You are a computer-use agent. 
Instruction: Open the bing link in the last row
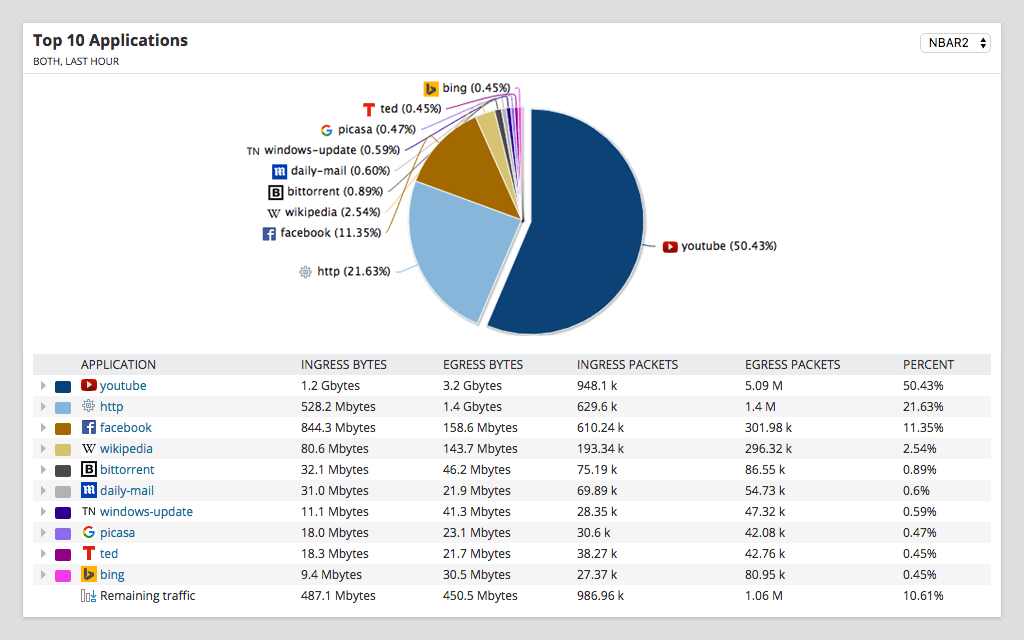click(112, 574)
